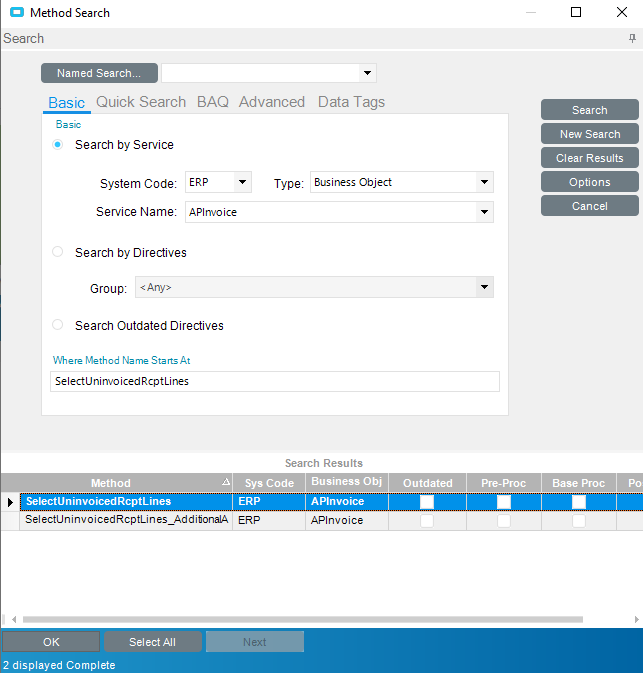Click the <Any> Group combo box
This screenshot has height=673, width=643.
pyautogui.click(x=314, y=287)
